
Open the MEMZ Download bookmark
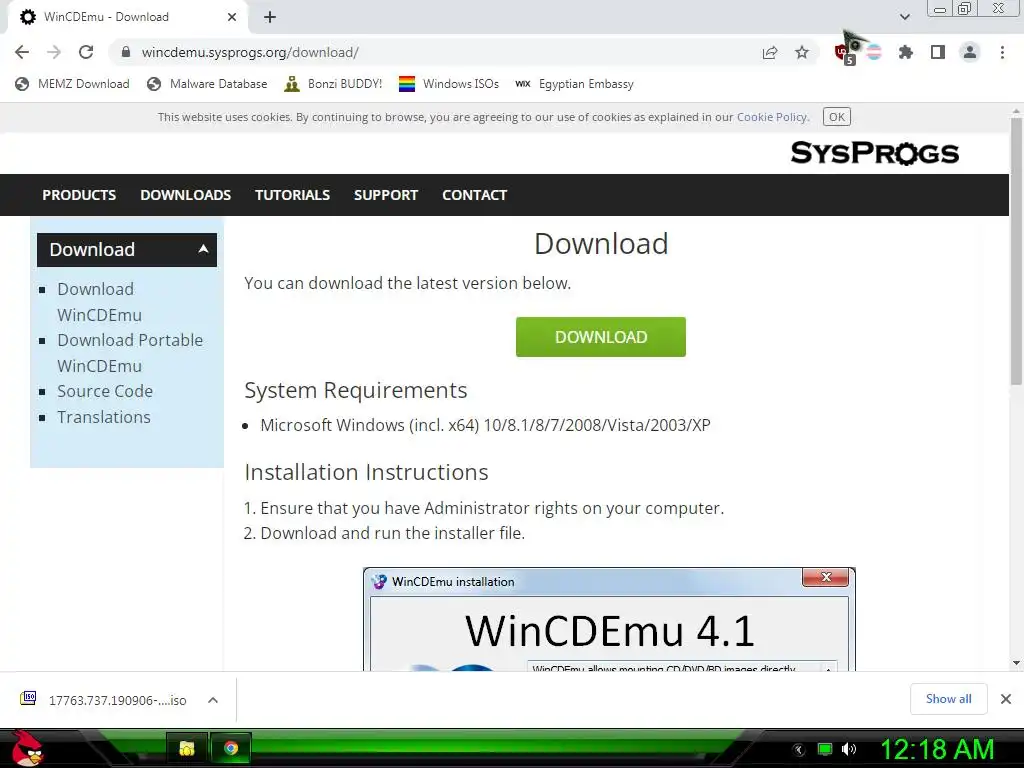[x=72, y=84]
